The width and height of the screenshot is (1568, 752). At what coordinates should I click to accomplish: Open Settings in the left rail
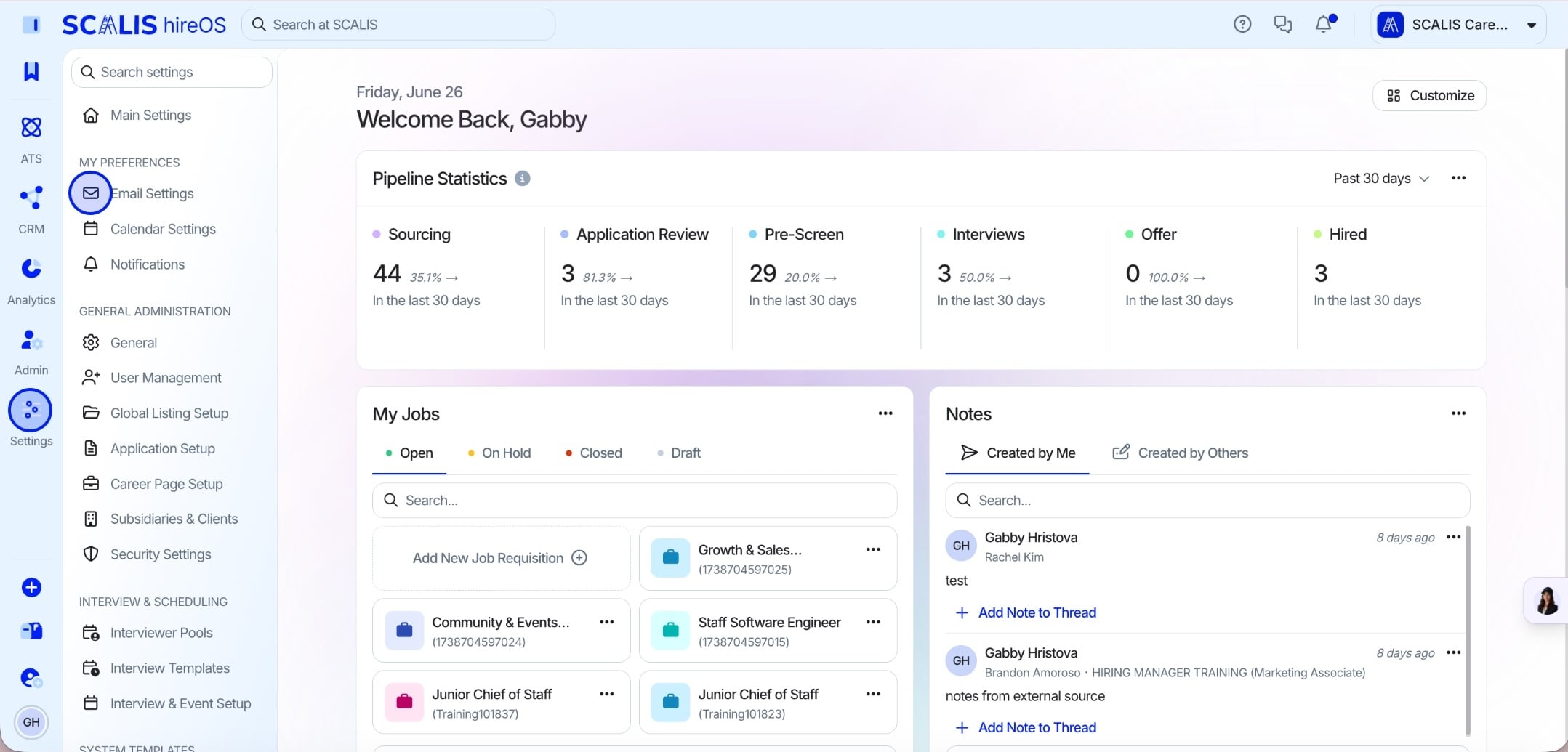pyautogui.click(x=31, y=419)
